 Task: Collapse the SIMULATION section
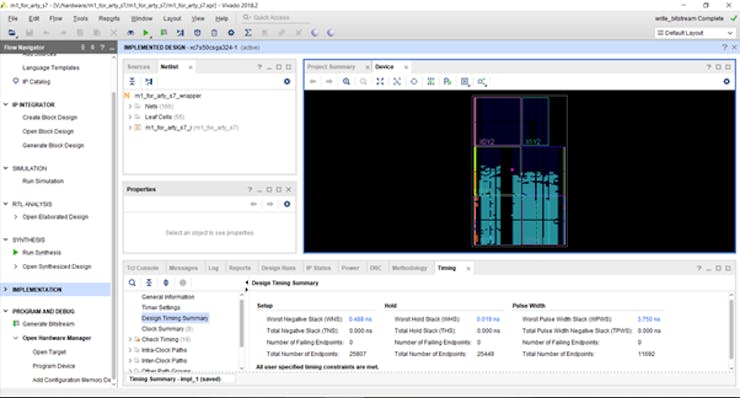(6, 168)
